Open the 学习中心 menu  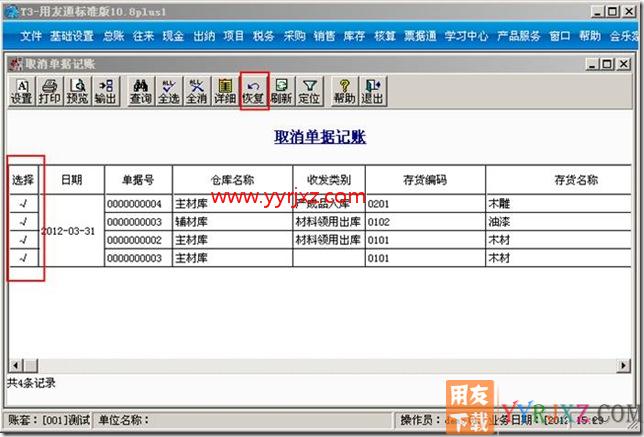point(466,36)
